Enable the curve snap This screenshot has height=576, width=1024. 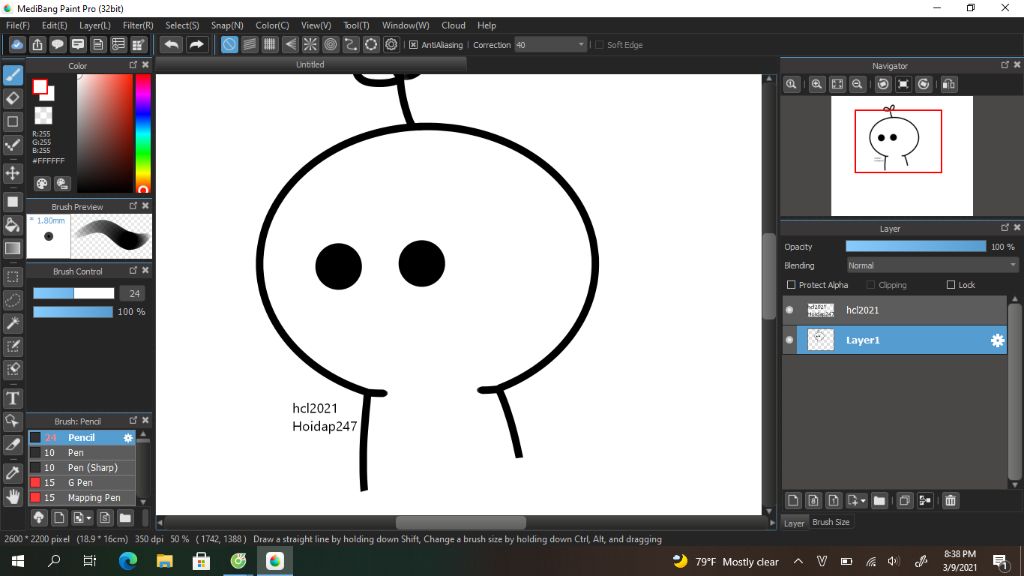click(x=351, y=44)
